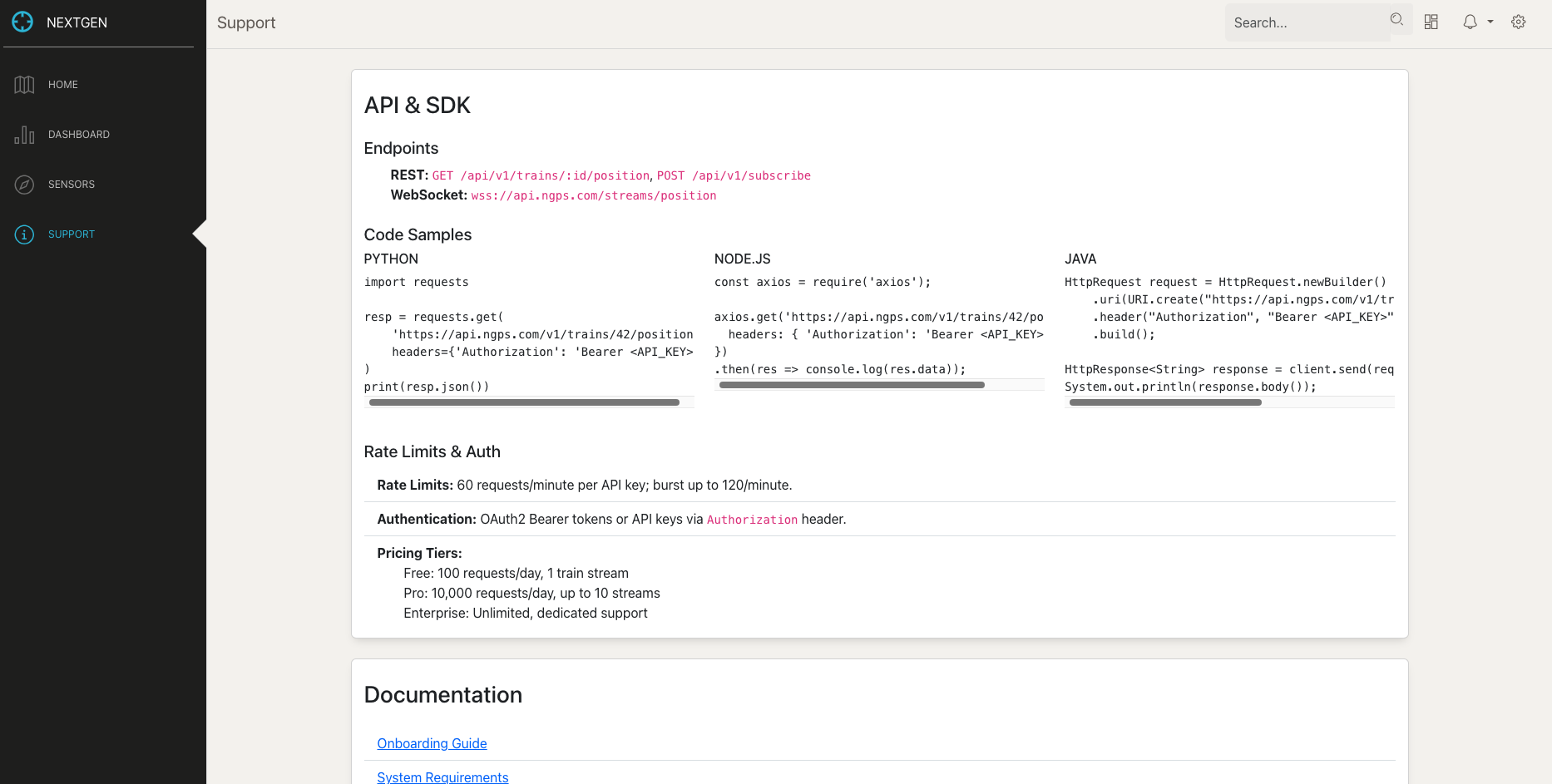Click the Dashboard bar chart icon
Image resolution: width=1552 pixels, height=784 pixels.
coord(24,135)
